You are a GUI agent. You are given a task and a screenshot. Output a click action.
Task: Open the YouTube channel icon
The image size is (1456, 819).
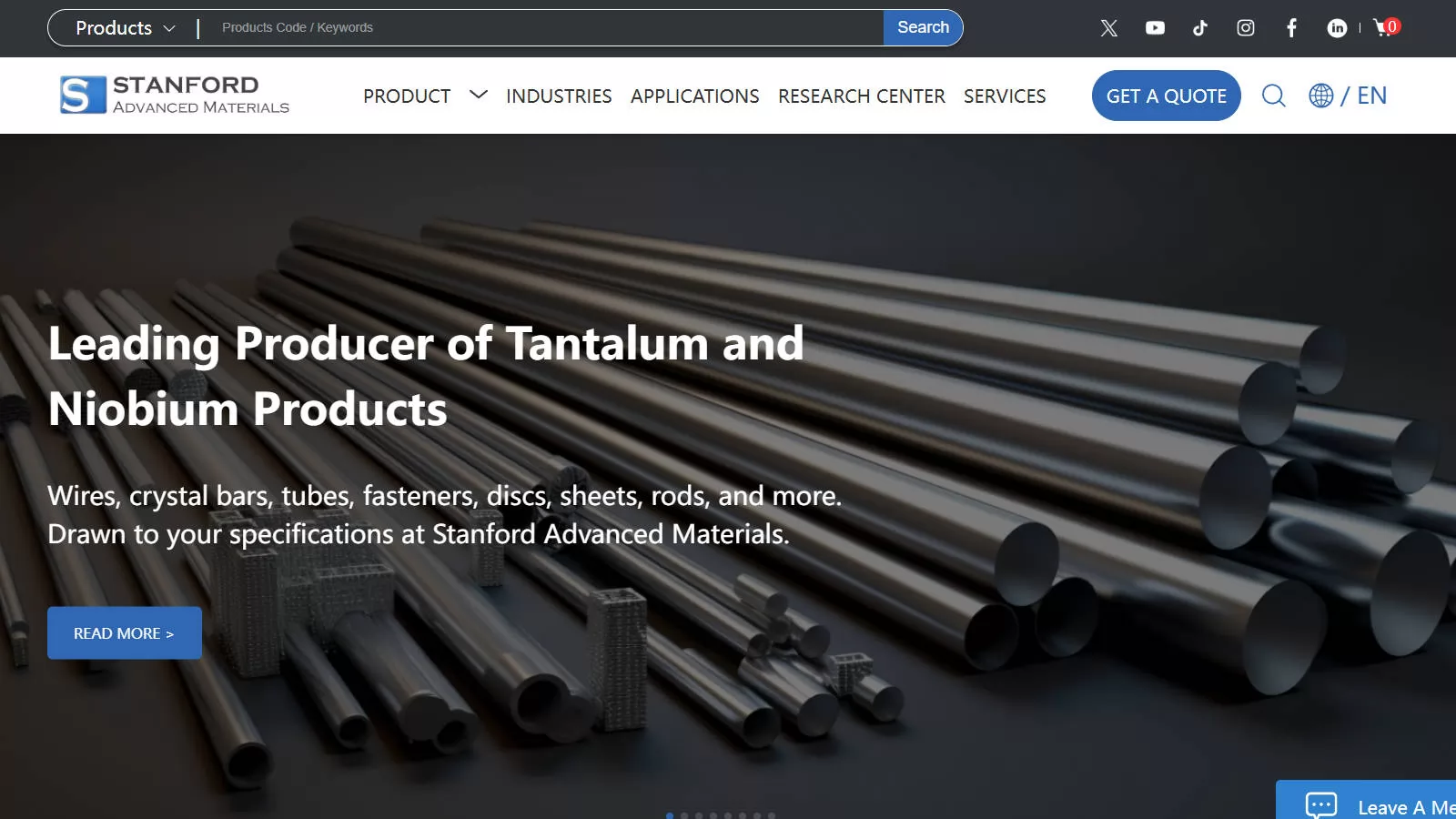(1155, 28)
